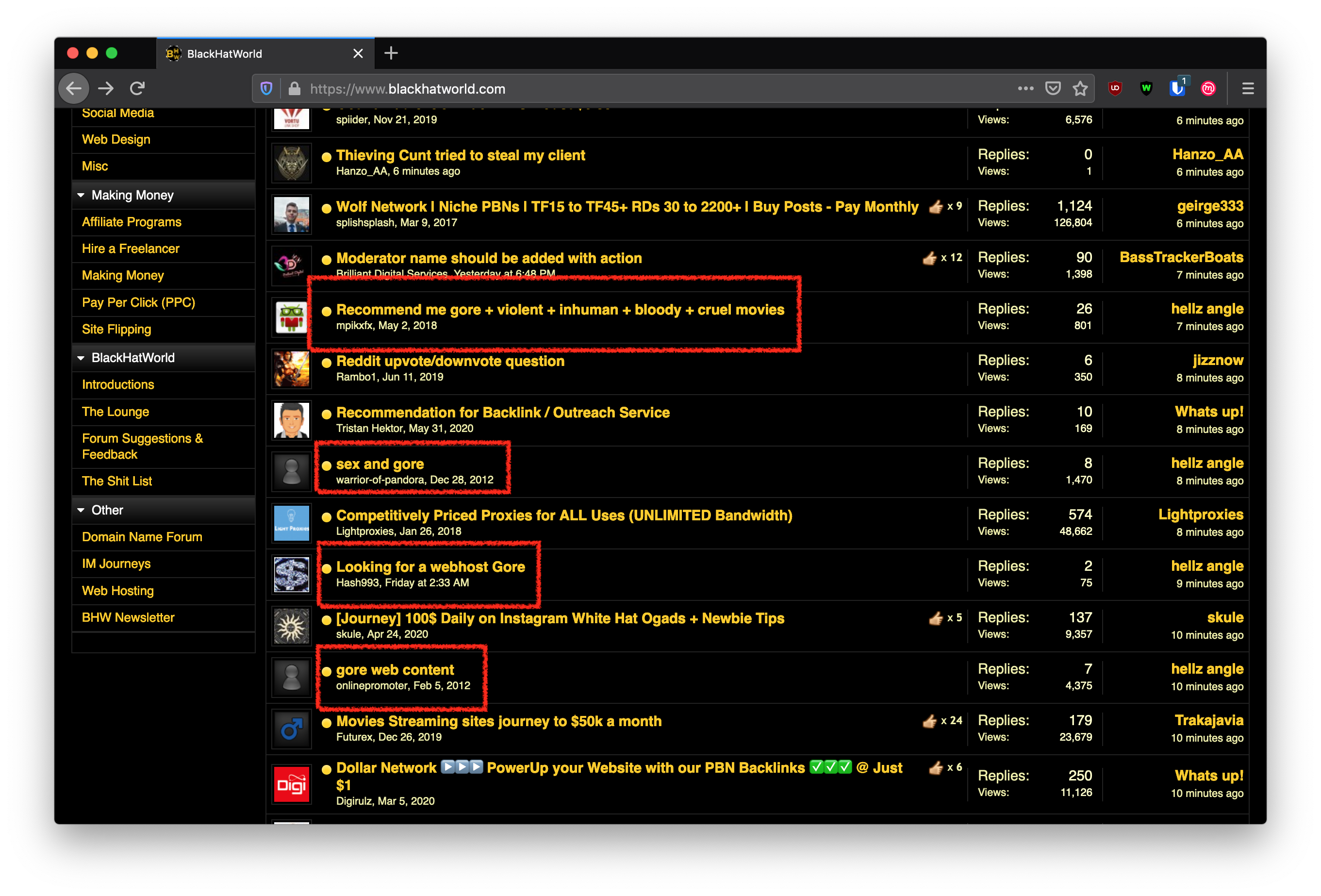Open Wolf Network Niche PBNs thread
The image size is (1321, 896).
(627, 207)
